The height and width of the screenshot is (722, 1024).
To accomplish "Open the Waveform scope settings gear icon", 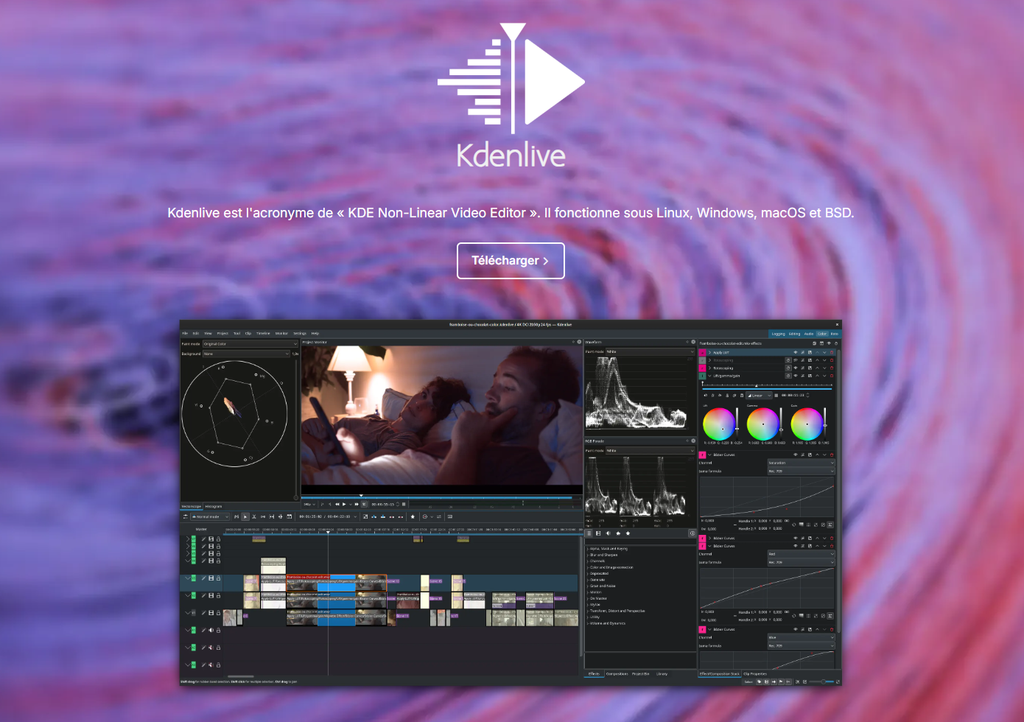I will (x=693, y=342).
